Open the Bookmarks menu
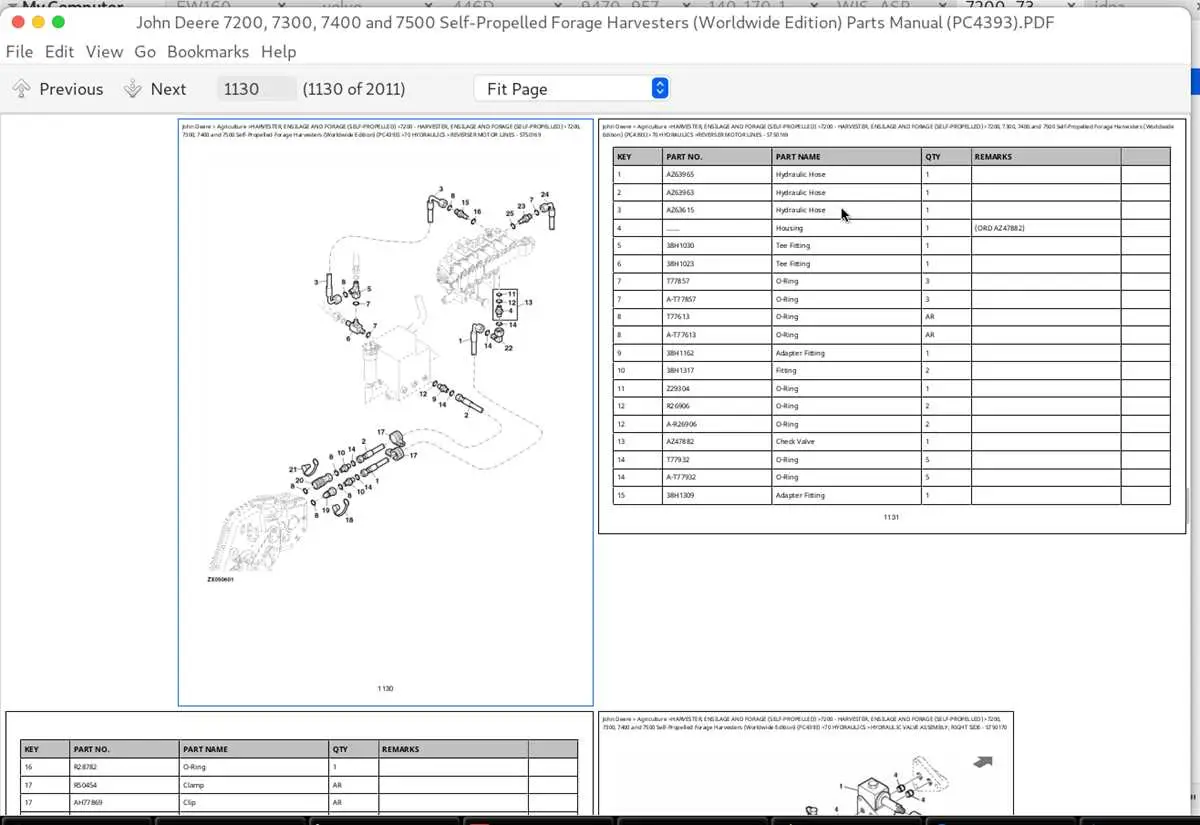This screenshot has width=1200, height=825. (x=208, y=52)
